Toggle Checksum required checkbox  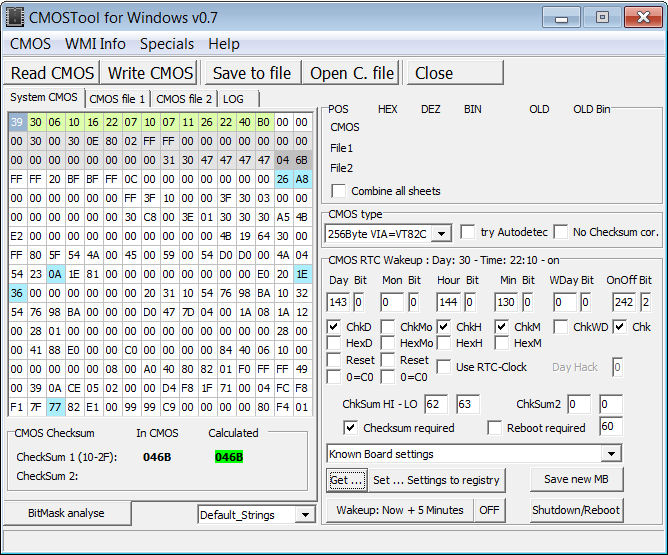(x=350, y=428)
